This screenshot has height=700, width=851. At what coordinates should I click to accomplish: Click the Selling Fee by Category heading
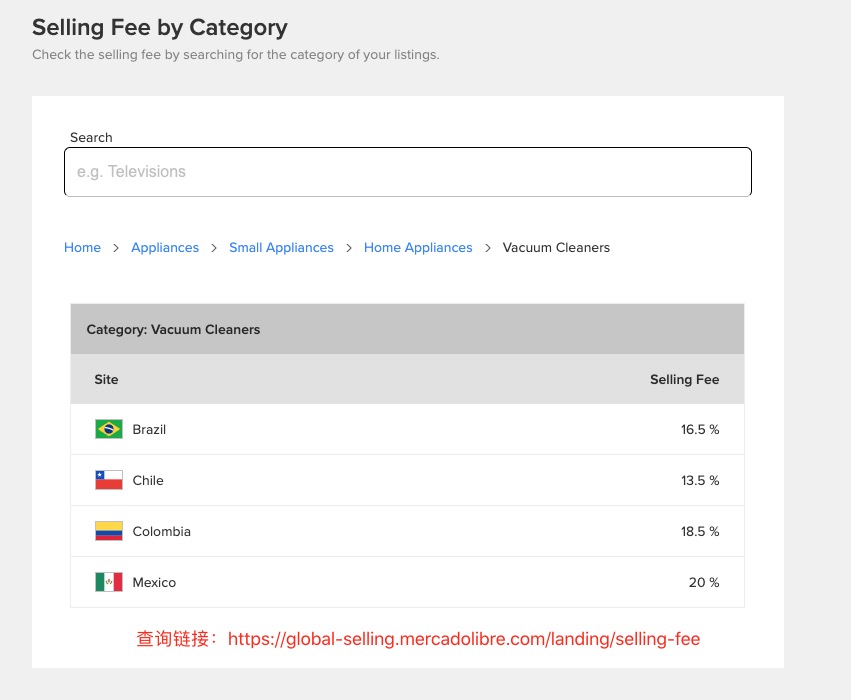[160, 27]
